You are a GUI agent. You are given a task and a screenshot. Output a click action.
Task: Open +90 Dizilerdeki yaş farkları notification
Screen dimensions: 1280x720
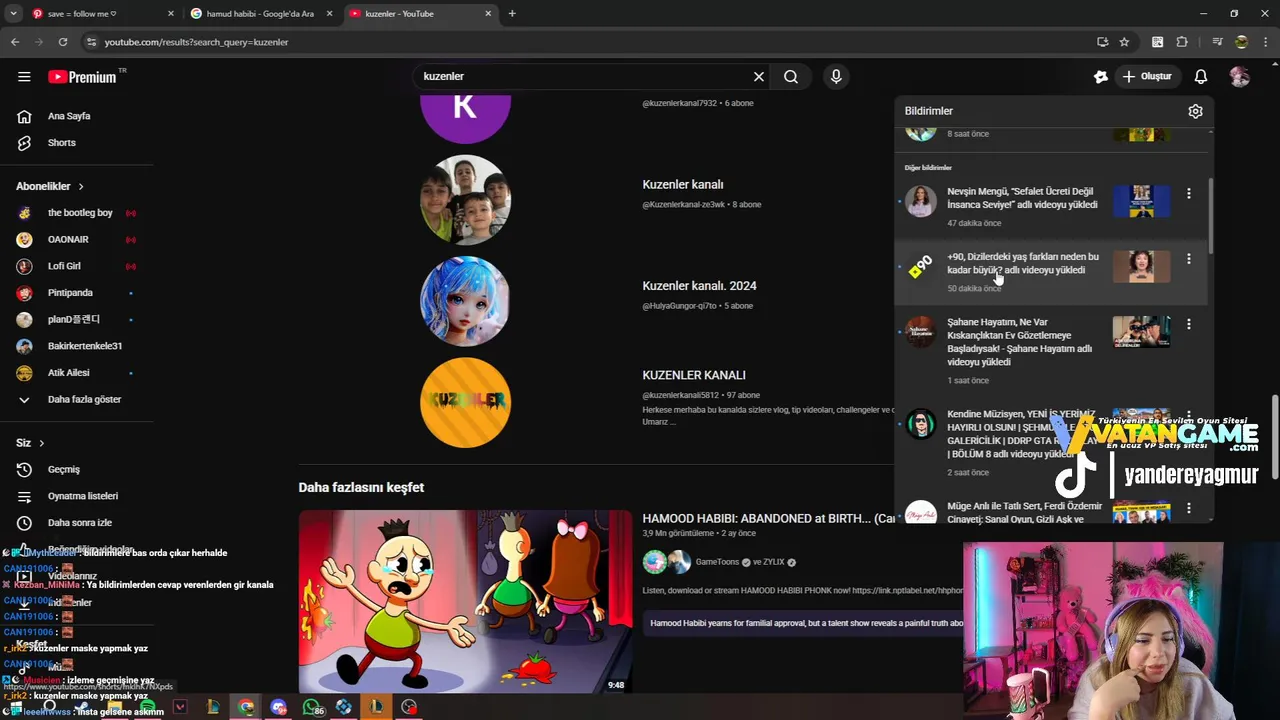point(1023,263)
